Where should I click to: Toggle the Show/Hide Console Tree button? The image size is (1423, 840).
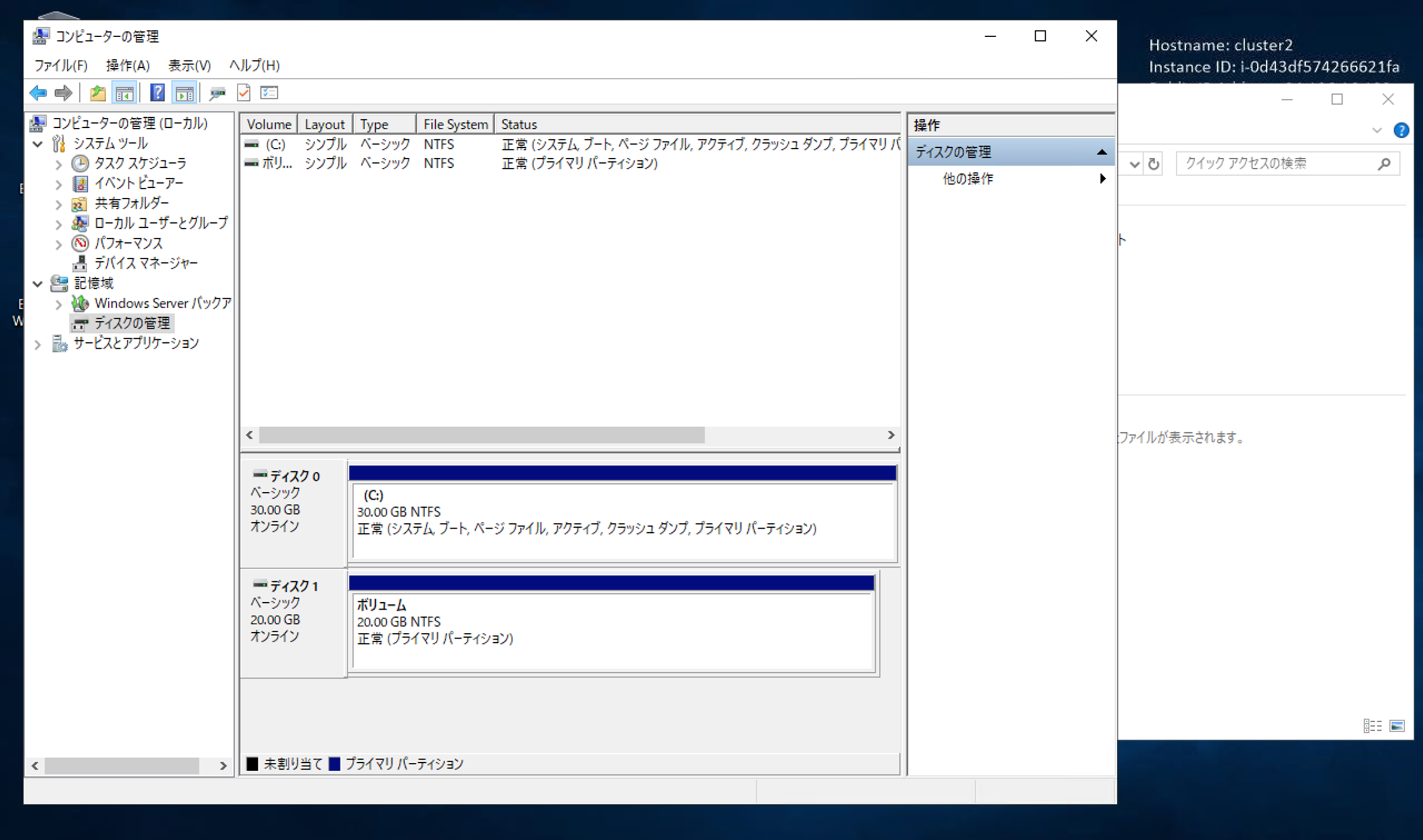coord(124,92)
